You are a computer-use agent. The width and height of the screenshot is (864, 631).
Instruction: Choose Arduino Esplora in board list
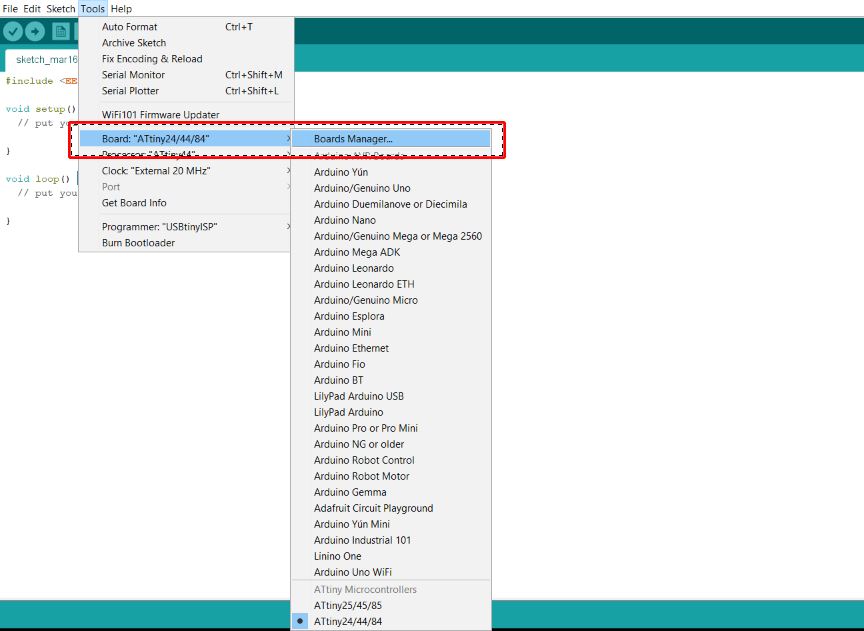pos(391,316)
